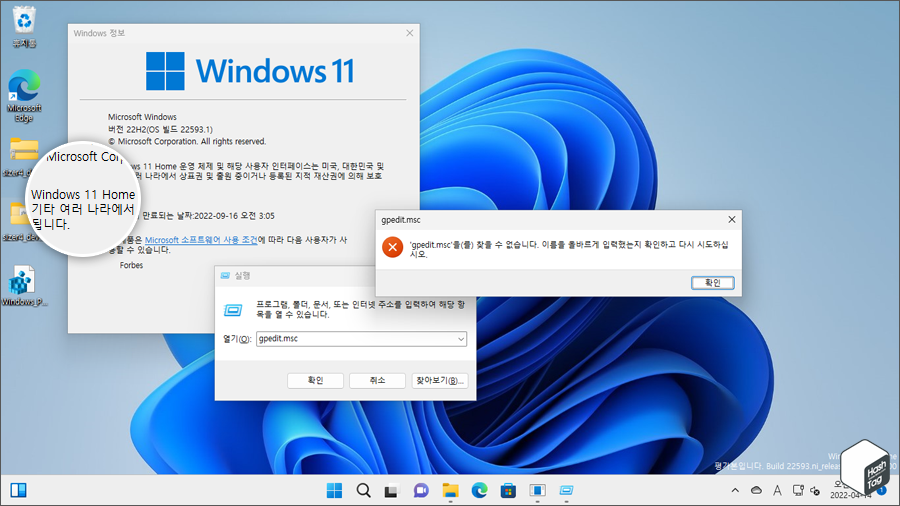Open Edge browser from taskbar
900x506 pixels.
pyautogui.click(x=479, y=491)
